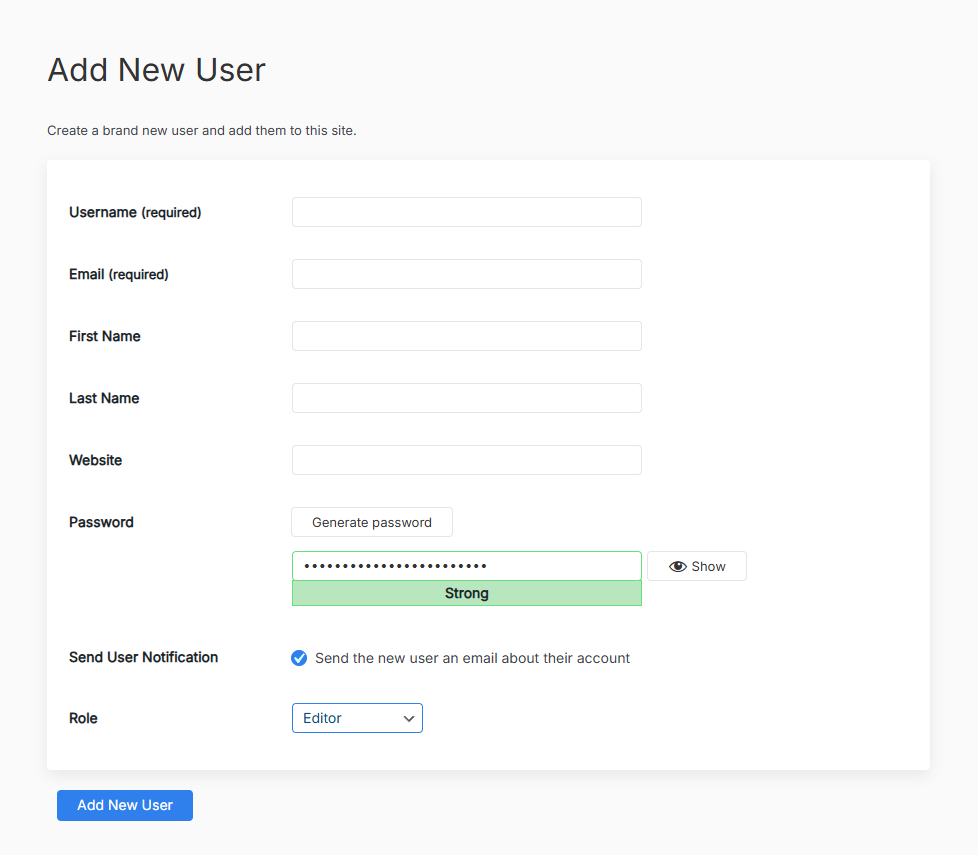
Task: Click the 'First Name' field label
Action: click(104, 336)
